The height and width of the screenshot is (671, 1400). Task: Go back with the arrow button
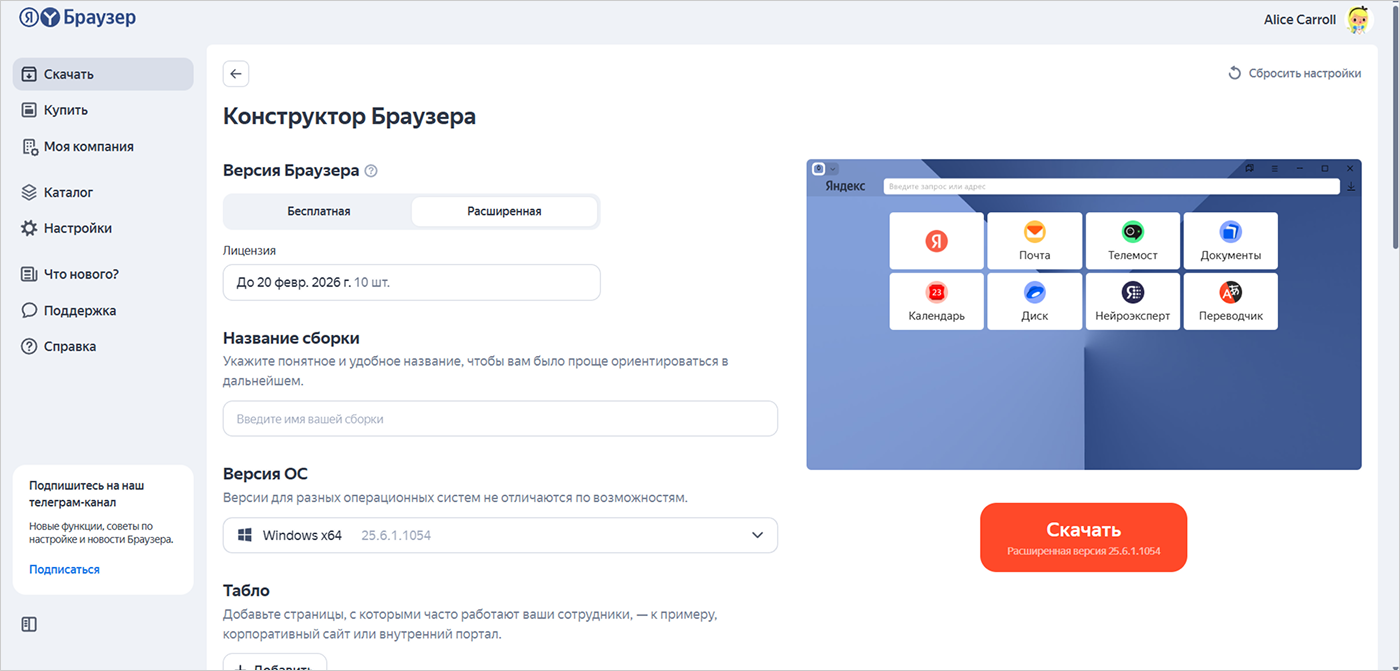[236, 74]
